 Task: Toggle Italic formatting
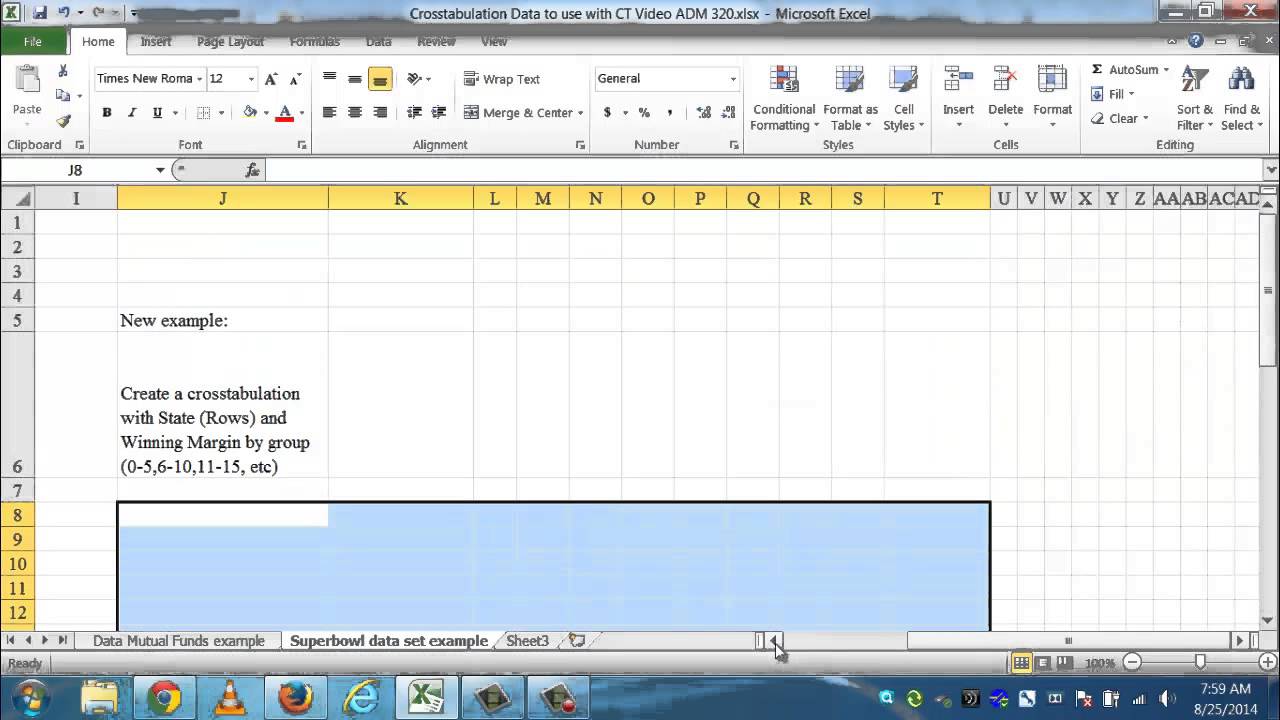[132, 113]
